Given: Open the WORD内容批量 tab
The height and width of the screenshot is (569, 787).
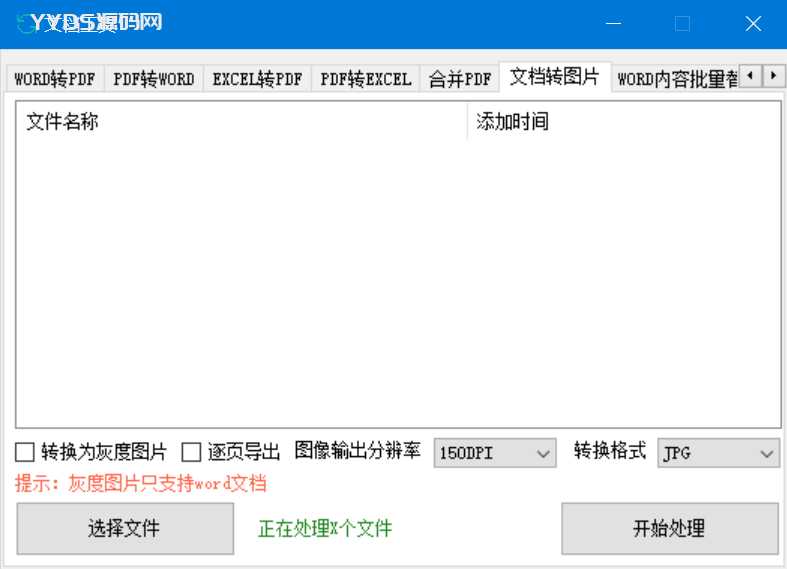Looking at the screenshot, I should pos(676,79).
